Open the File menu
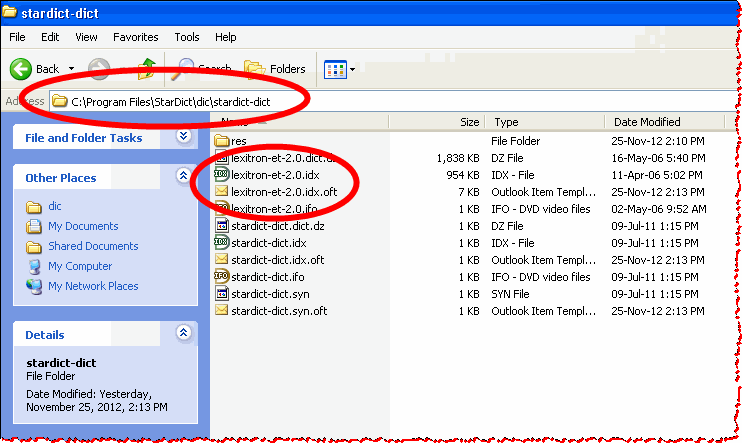This screenshot has height=443, width=742. point(18,37)
